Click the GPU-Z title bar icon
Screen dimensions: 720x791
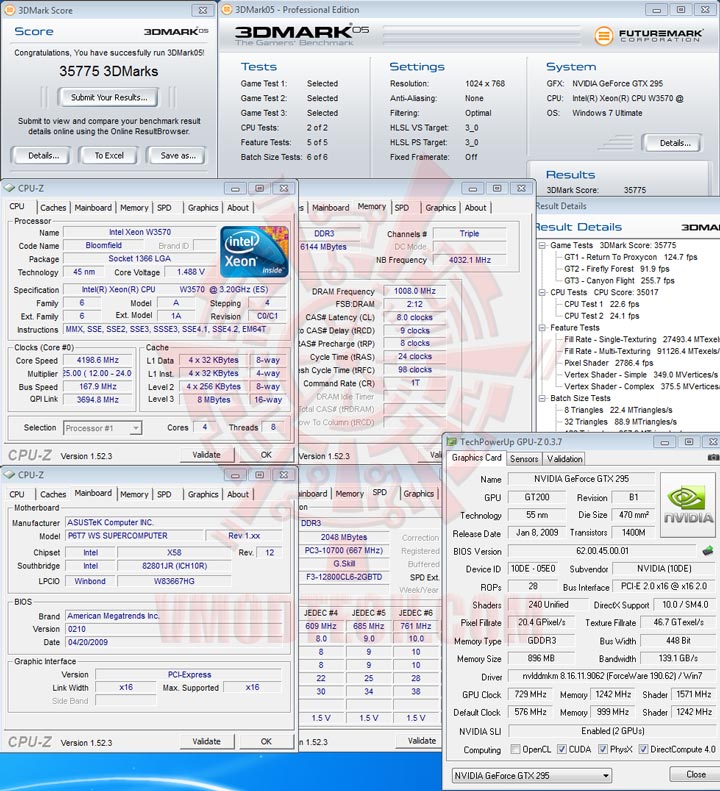click(x=452, y=442)
